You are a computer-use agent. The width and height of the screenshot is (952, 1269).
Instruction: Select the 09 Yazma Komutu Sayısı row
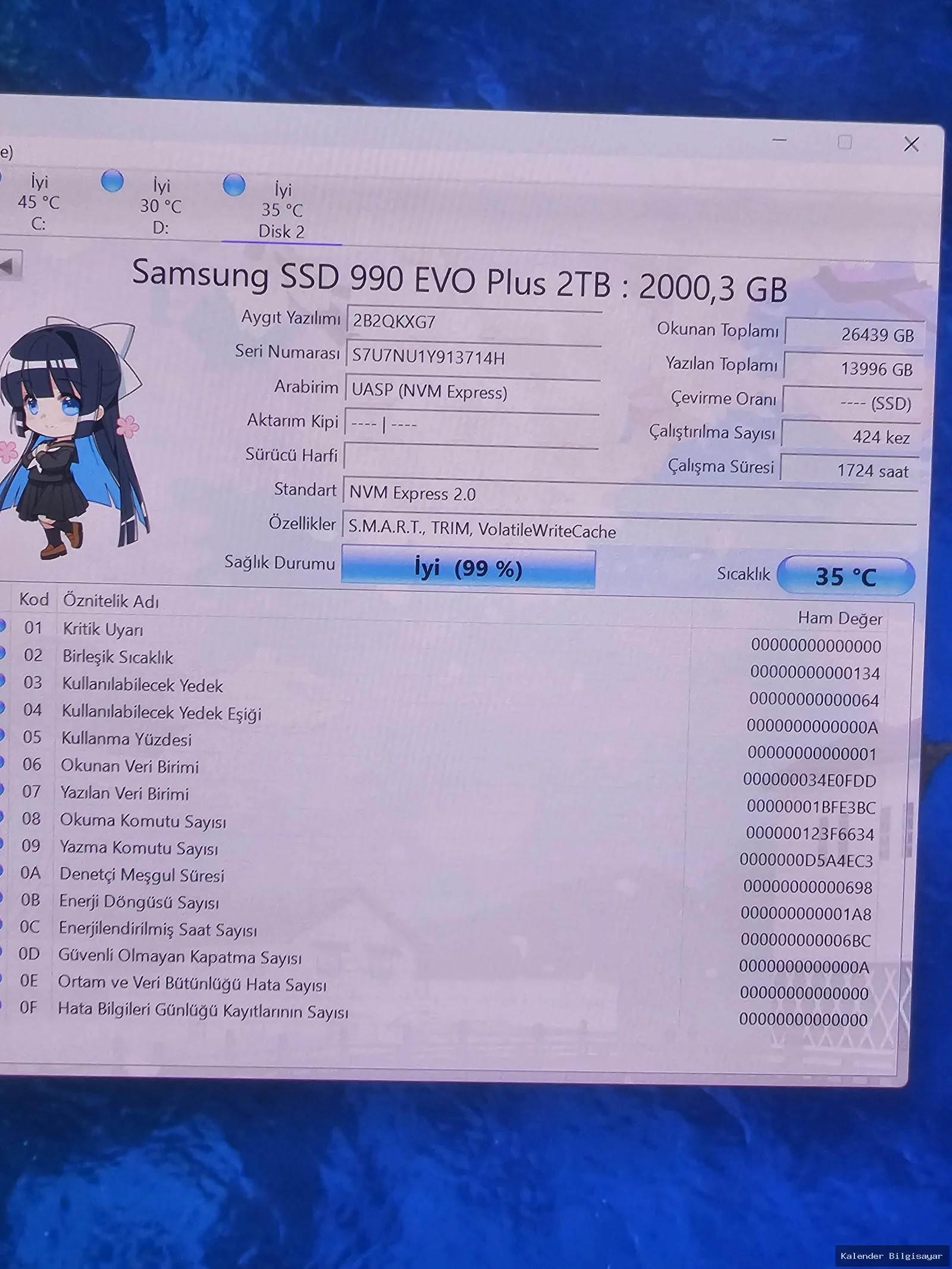coord(439,854)
